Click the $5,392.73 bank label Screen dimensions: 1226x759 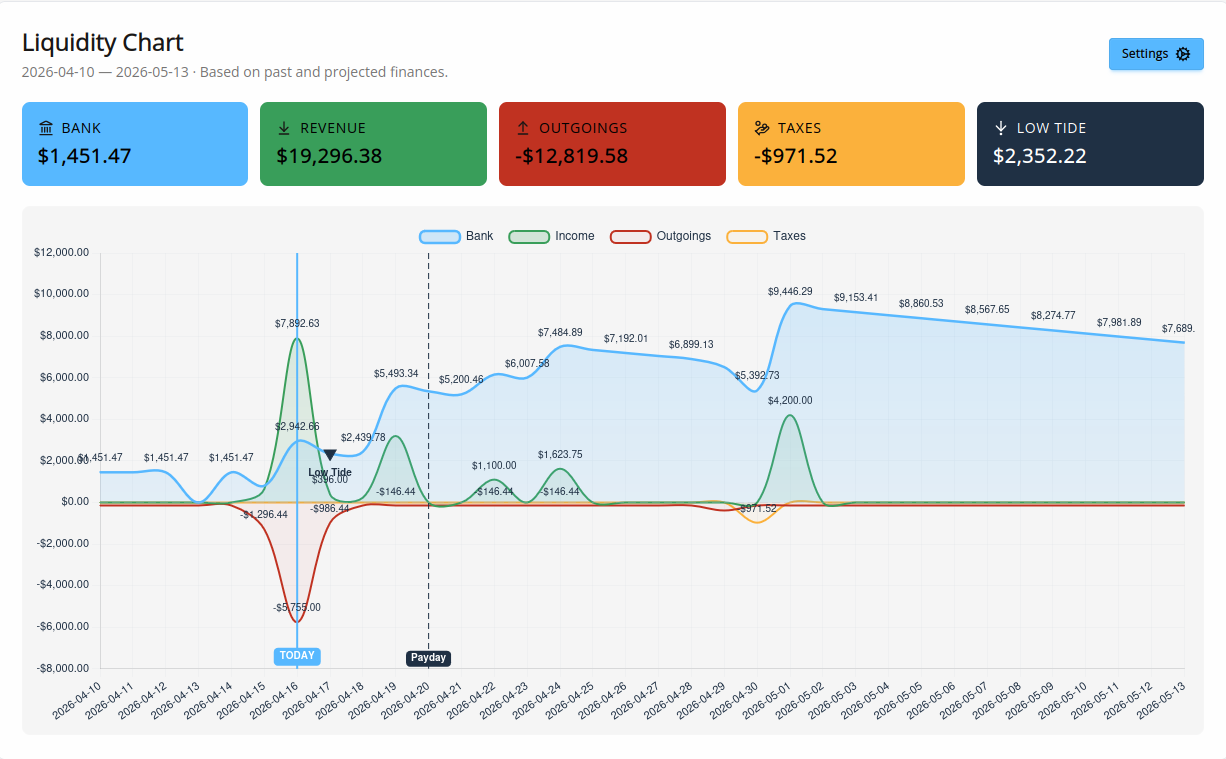[x=757, y=375]
